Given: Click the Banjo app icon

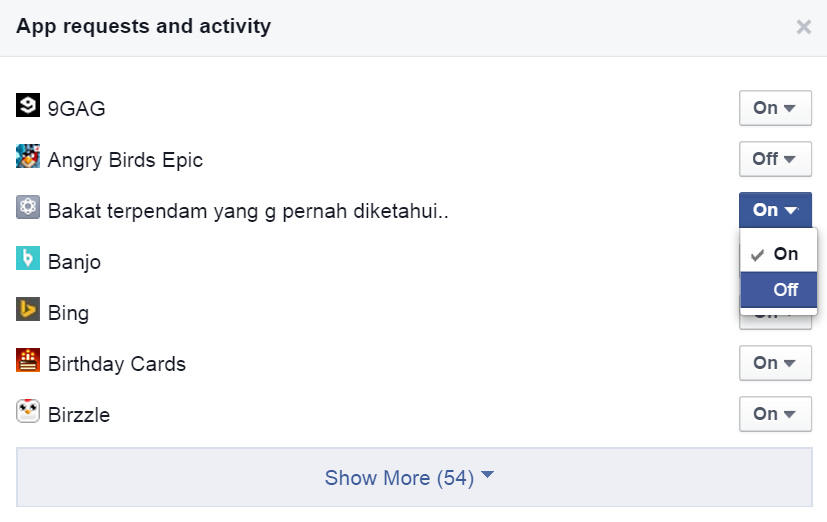Looking at the screenshot, I should pos(28,258).
